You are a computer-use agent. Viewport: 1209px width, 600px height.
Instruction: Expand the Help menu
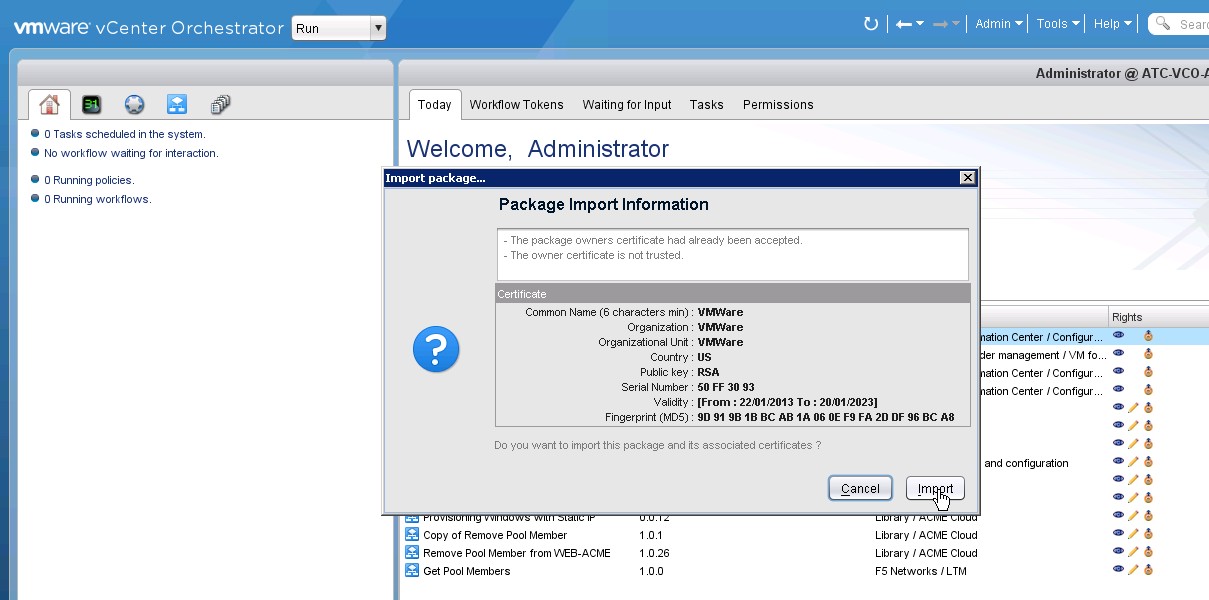coord(1112,24)
